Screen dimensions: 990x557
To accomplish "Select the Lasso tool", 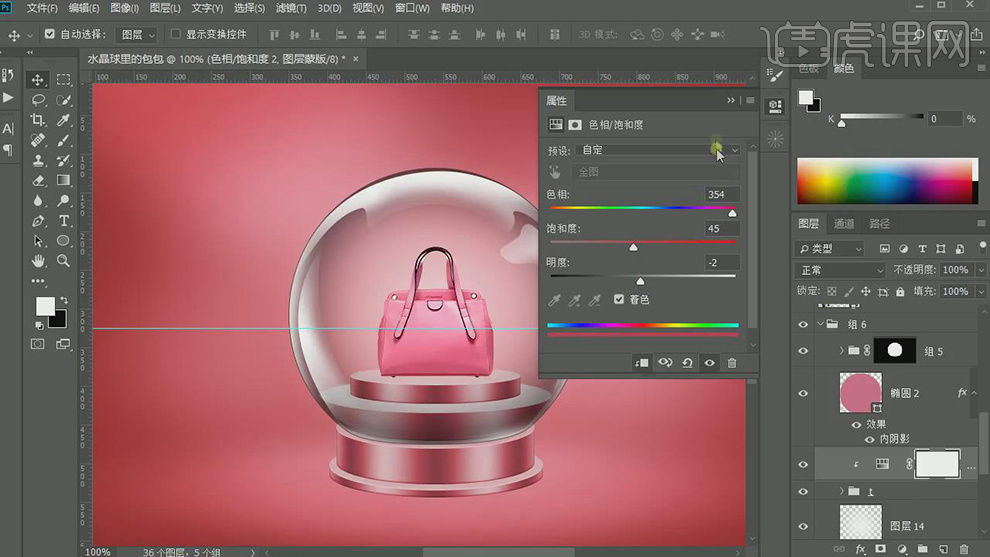I will [x=38, y=100].
